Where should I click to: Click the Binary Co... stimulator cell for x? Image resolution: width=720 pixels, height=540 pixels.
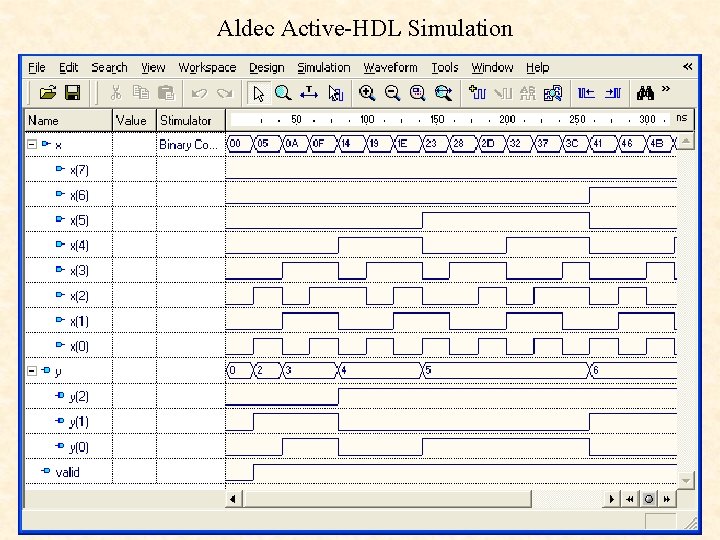(191, 145)
